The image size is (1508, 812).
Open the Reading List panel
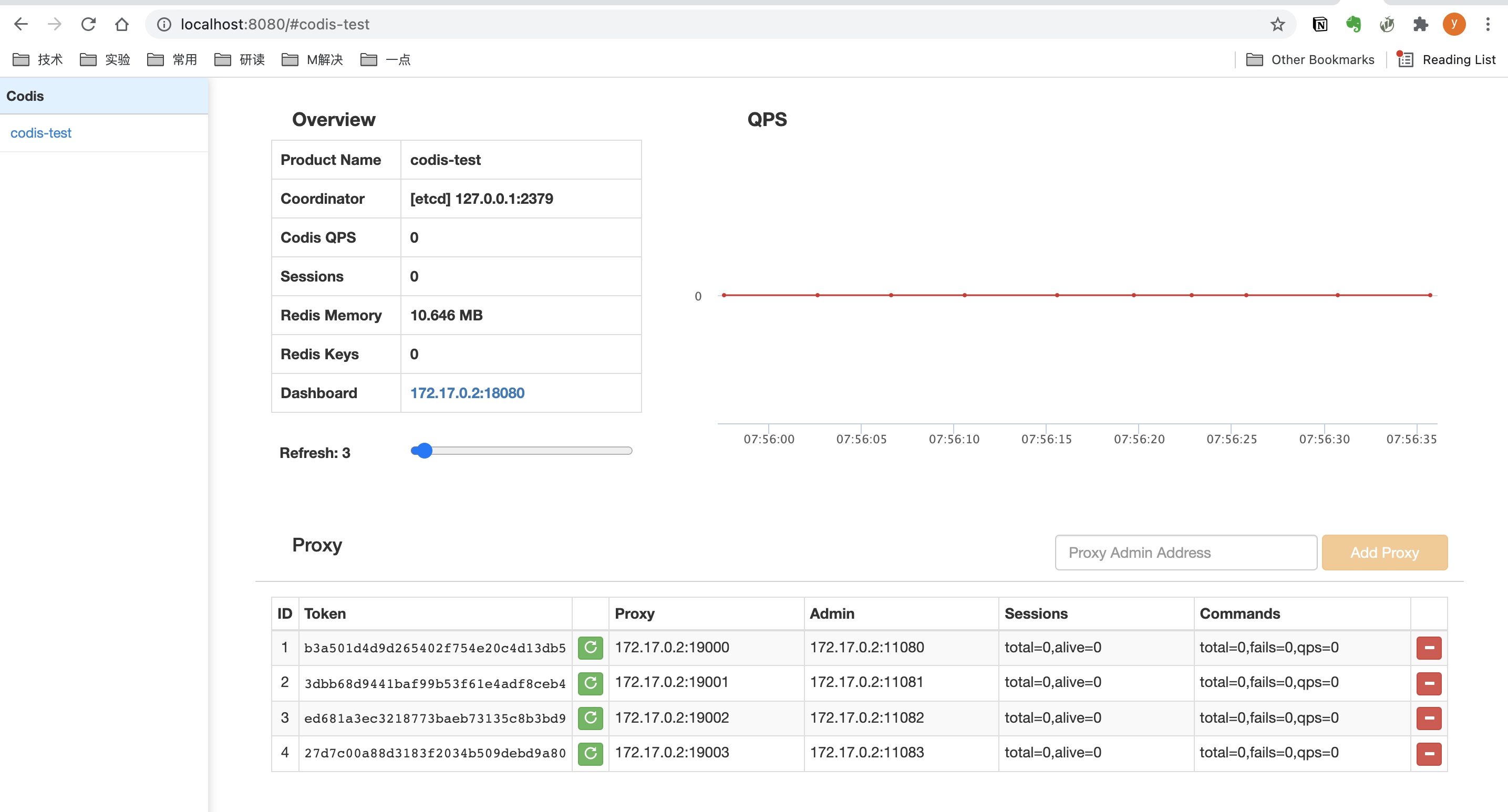coord(1447,60)
